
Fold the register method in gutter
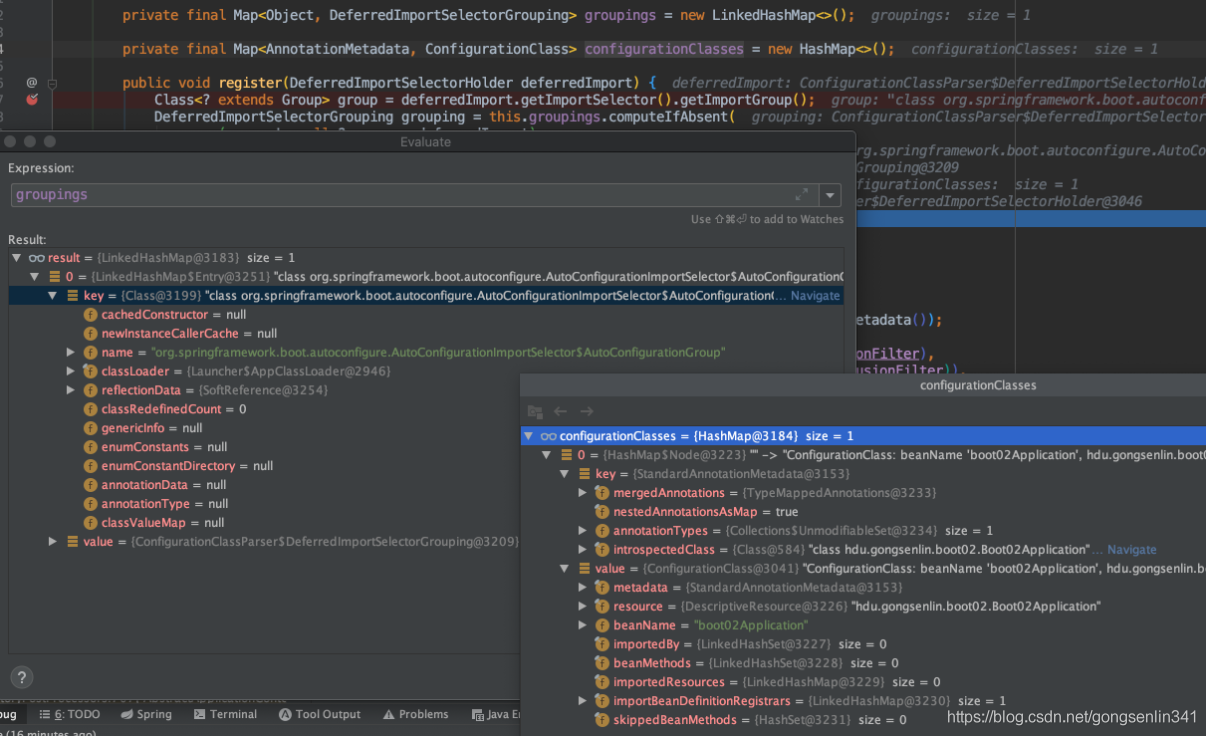coord(52,84)
